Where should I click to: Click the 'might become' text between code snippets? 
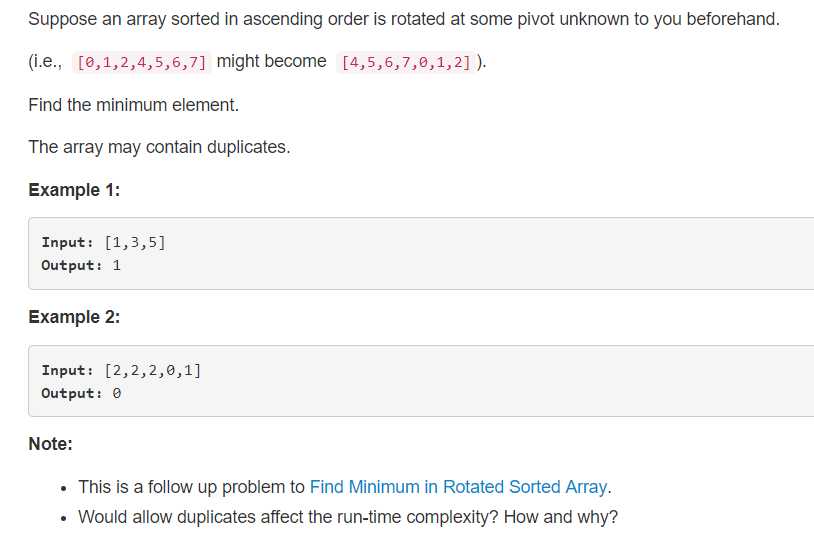(x=272, y=61)
